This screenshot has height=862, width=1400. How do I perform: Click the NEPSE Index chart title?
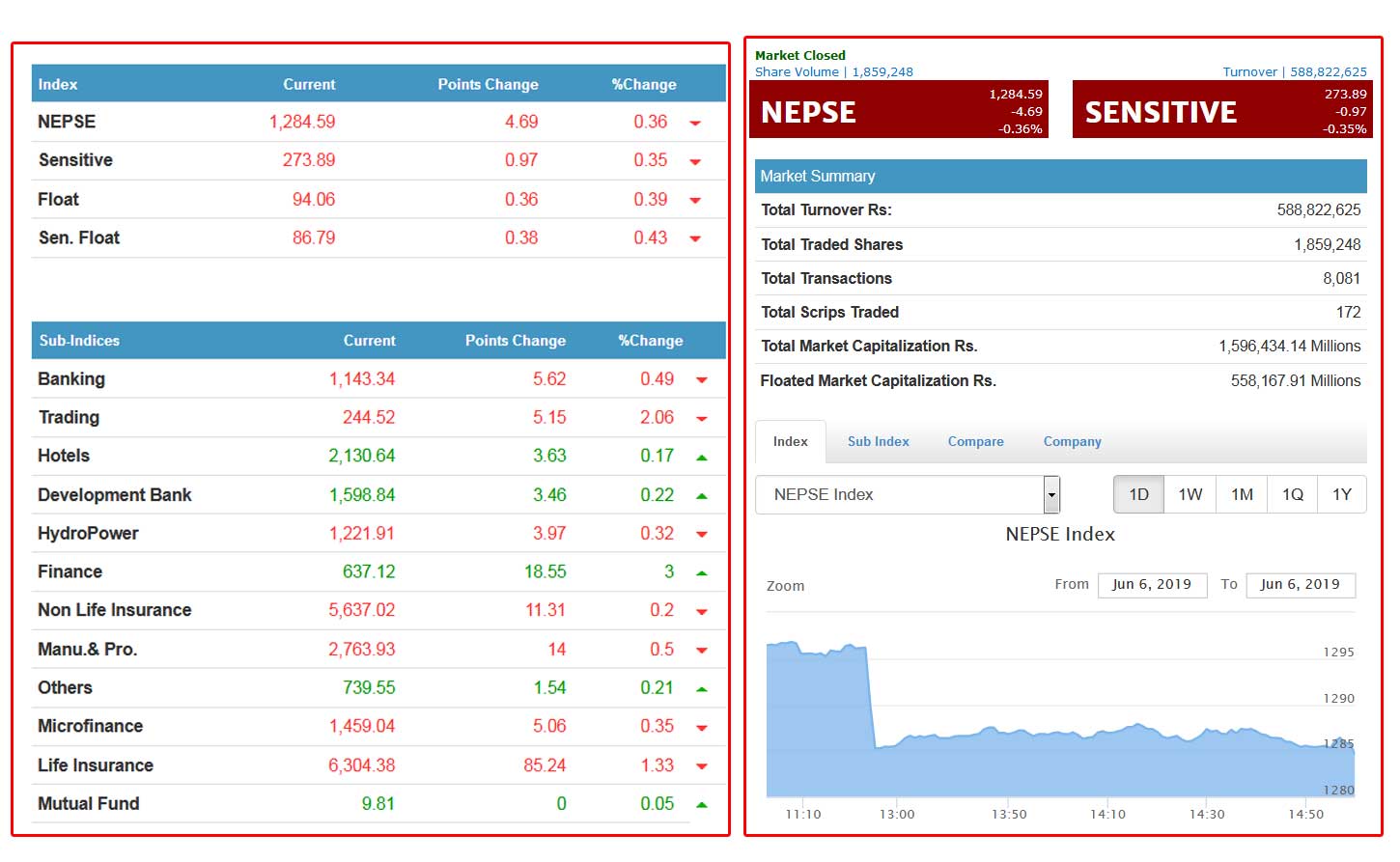coord(1060,534)
